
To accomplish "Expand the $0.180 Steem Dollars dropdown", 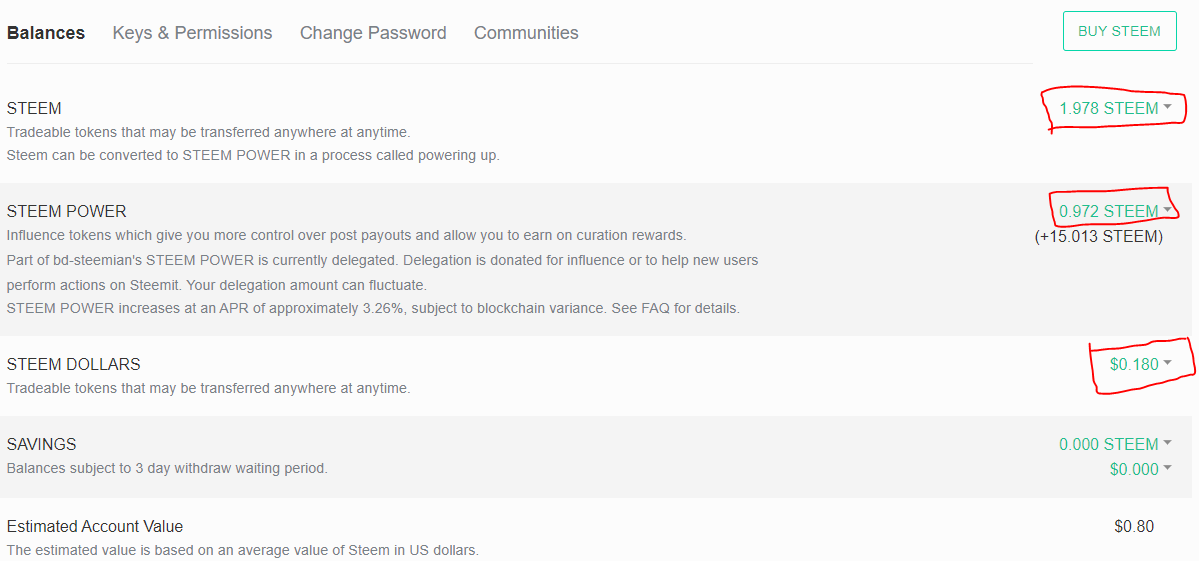I will coord(1140,364).
